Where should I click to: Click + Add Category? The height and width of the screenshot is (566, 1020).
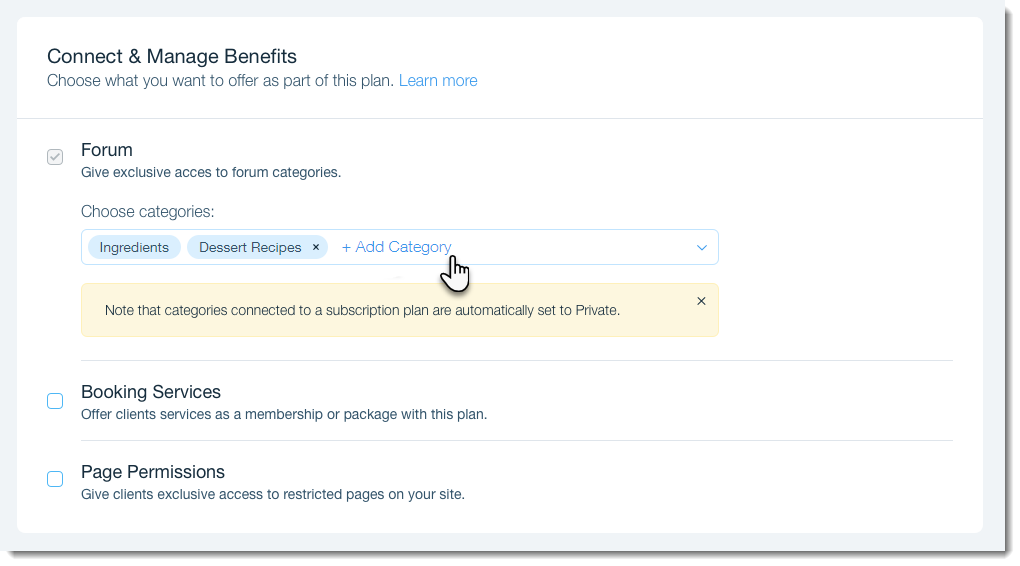396,247
